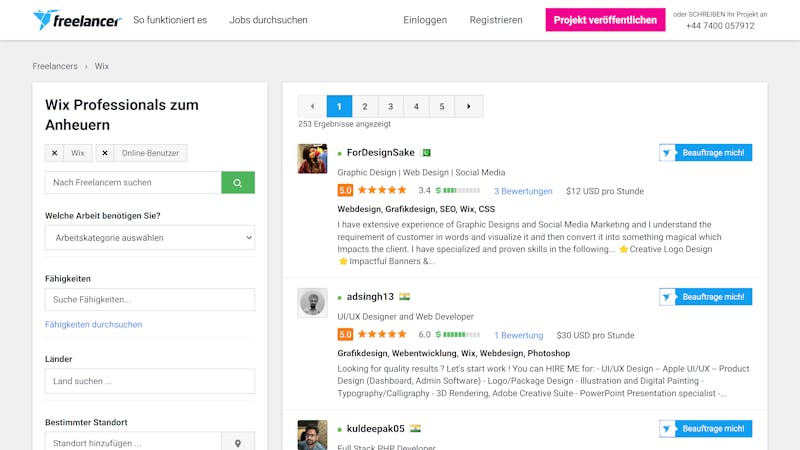Click the Freelancer logo
The width and height of the screenshot is (800, 450).
(x=77, y=20)
